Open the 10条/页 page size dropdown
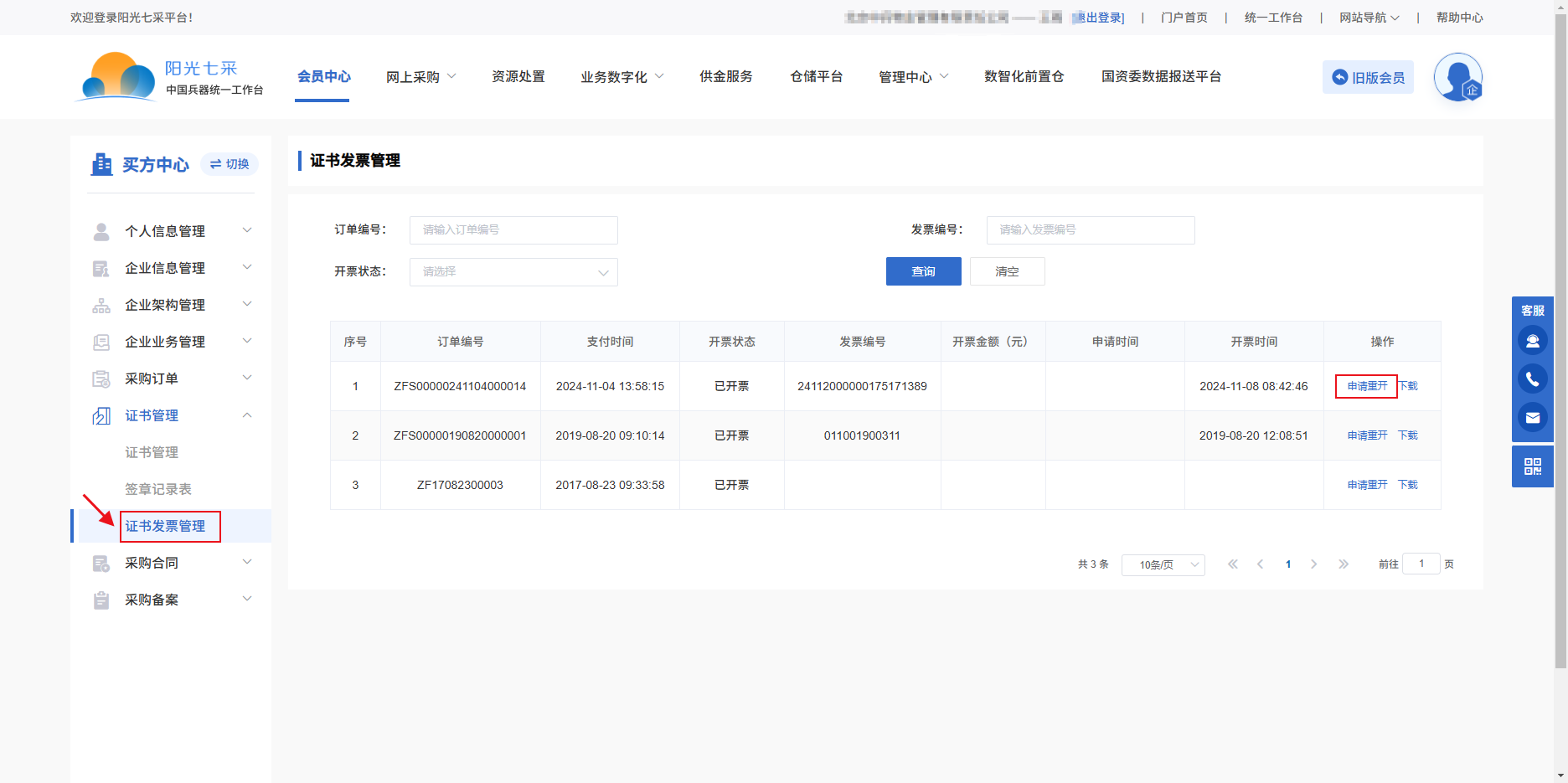1568x783 pixels. 1163,565
